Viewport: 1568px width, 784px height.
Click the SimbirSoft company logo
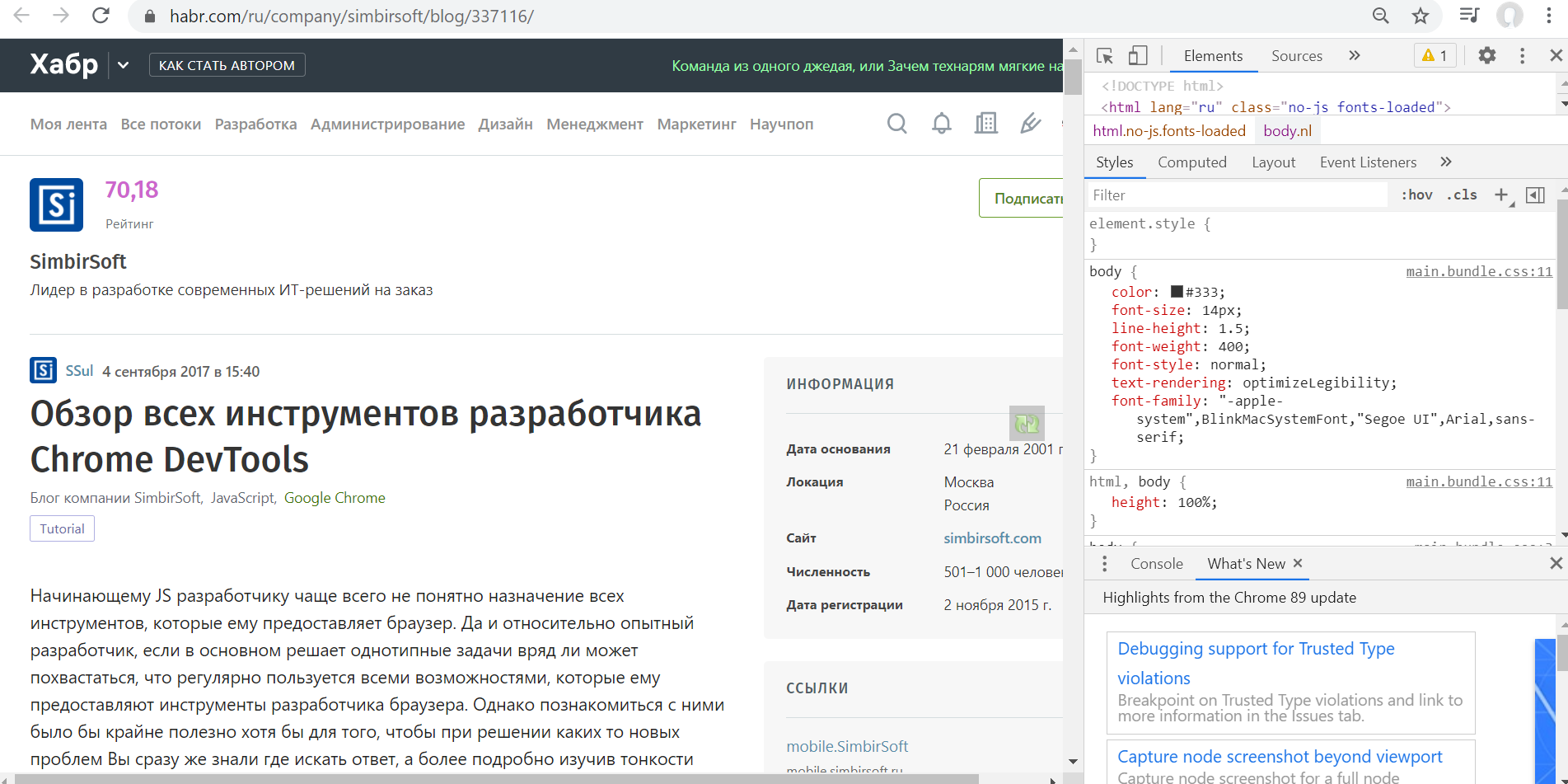pyautogui.click(x=57, y=204)
